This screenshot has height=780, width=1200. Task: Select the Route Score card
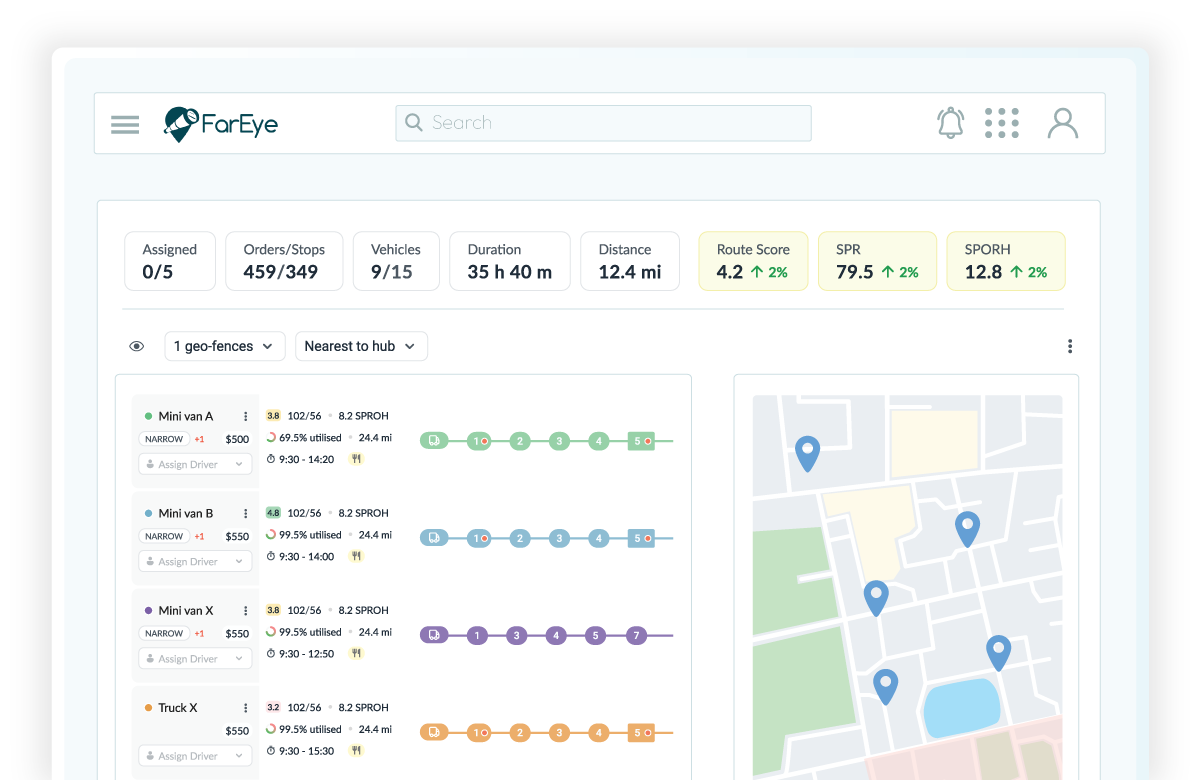click(752, 261)
